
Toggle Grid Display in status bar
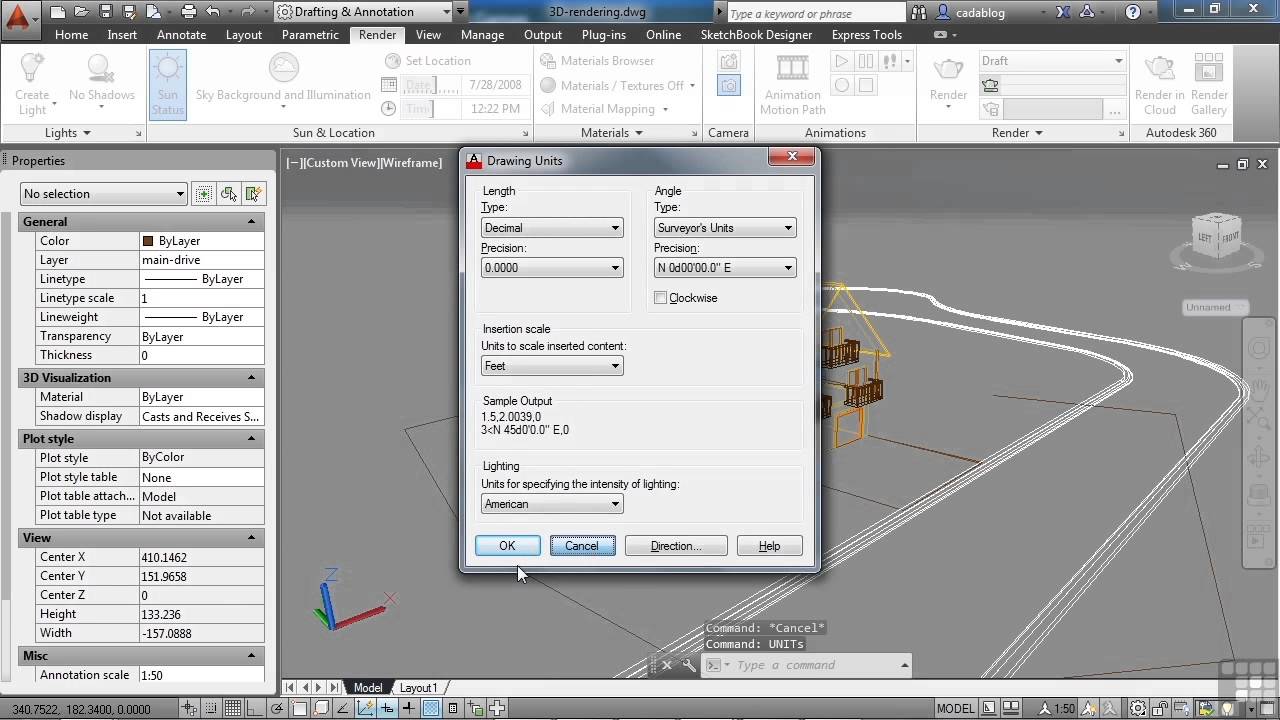point(233,709)
